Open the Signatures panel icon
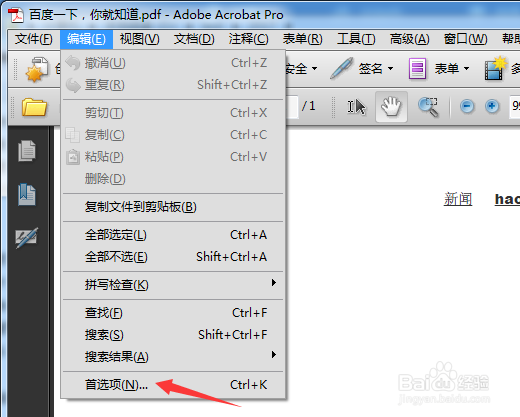520x417 pixels. (x=27, y=238)
